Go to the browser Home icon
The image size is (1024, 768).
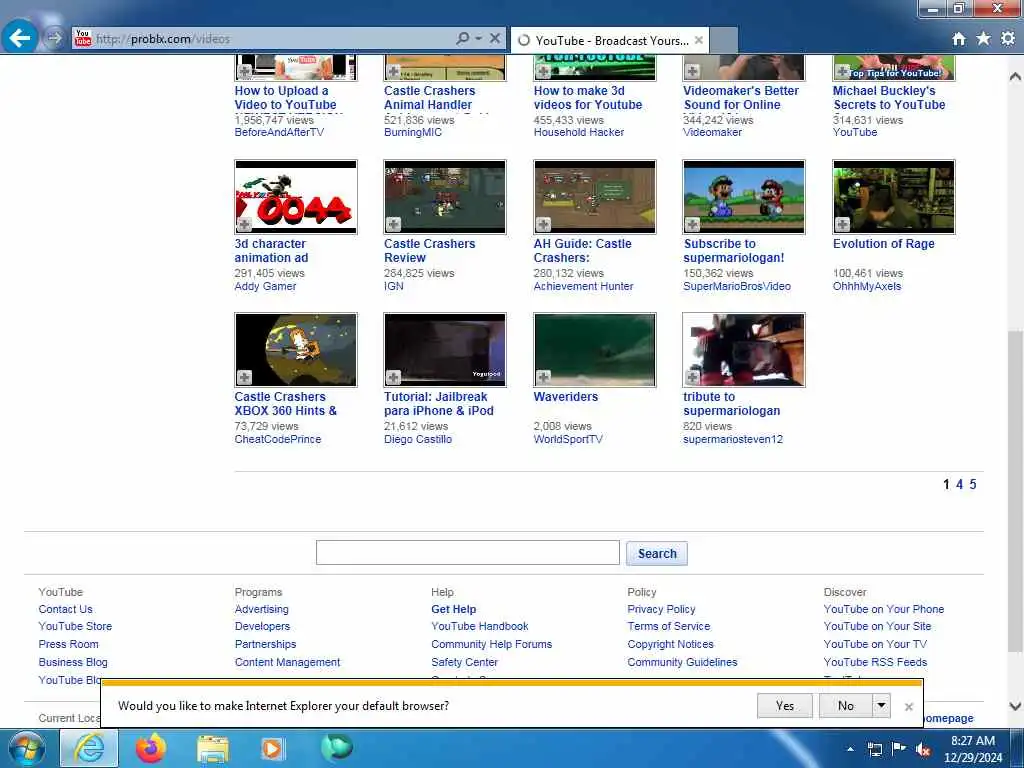pyautogui.click(x=958, y=39)
